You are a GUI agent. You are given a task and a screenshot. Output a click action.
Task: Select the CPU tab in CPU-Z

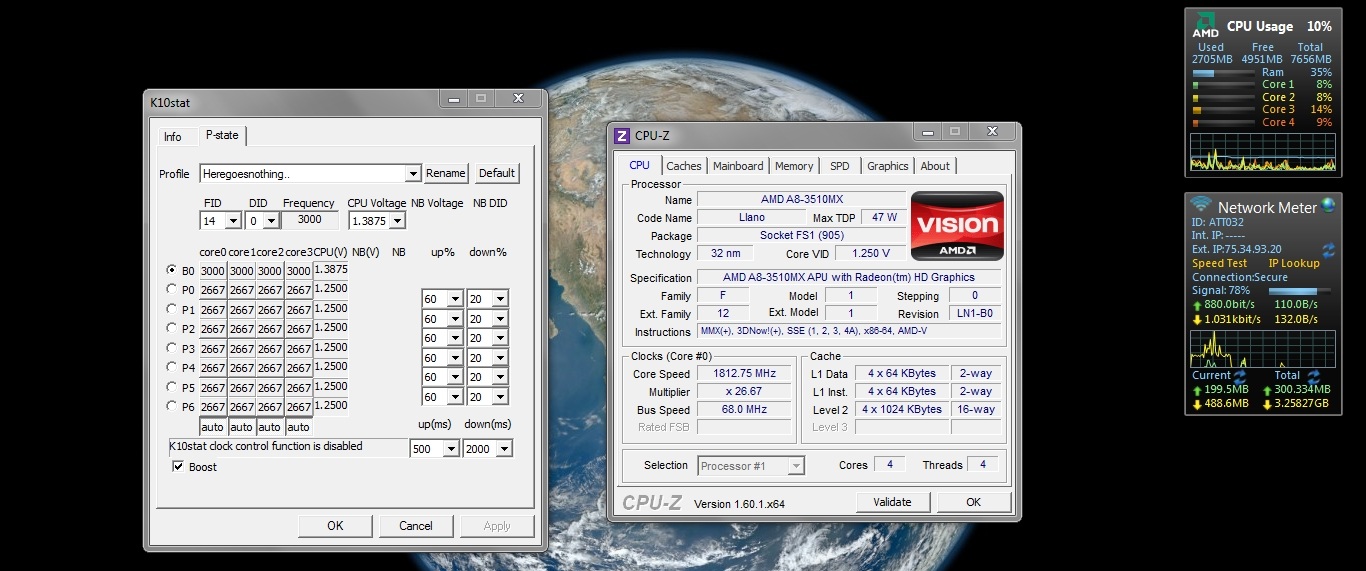639,165
